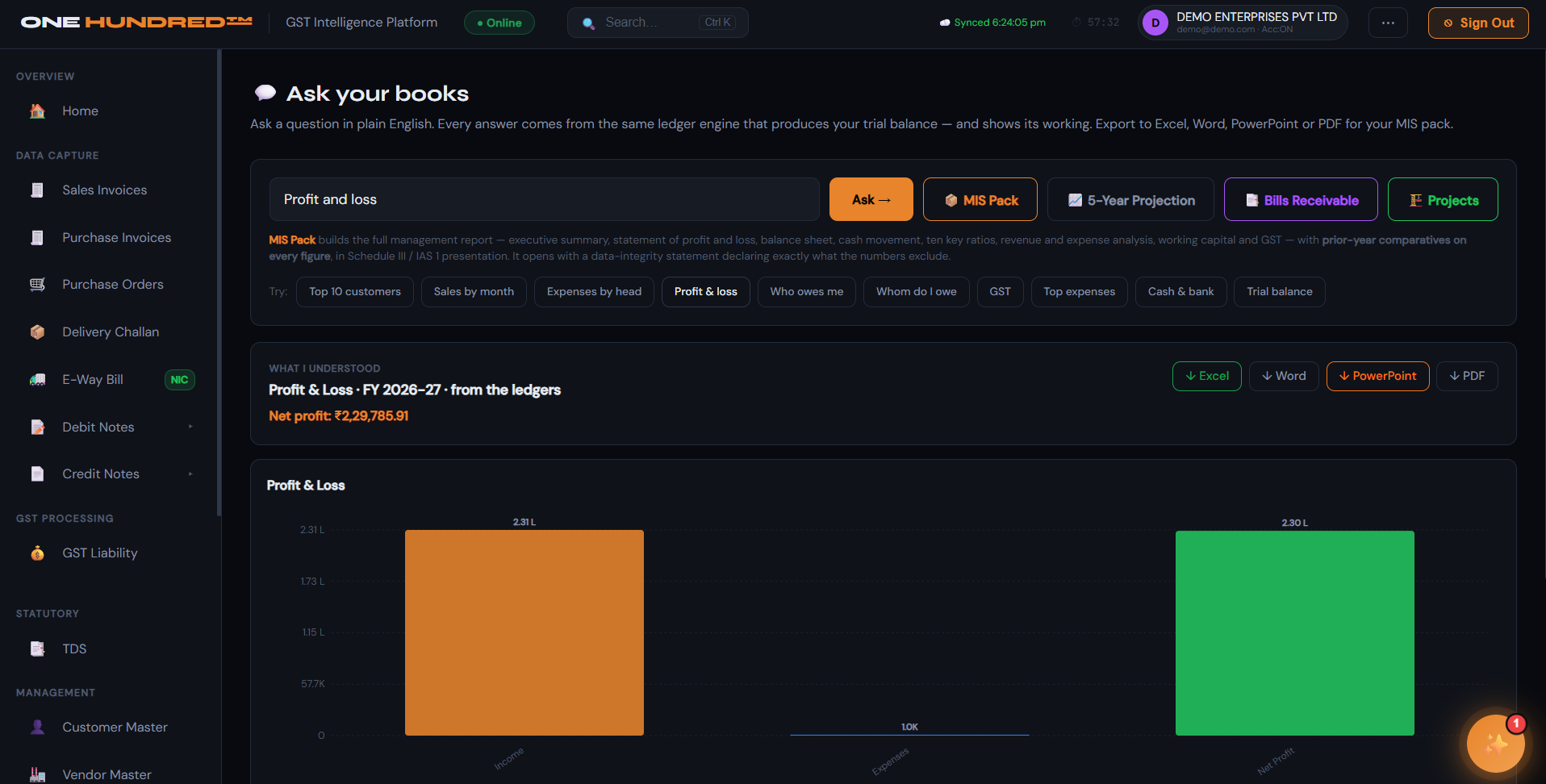Toggle the NIC badge on E-Way Bill
The height and width of the screenshot is (784, 1546).
click(179, 380)
